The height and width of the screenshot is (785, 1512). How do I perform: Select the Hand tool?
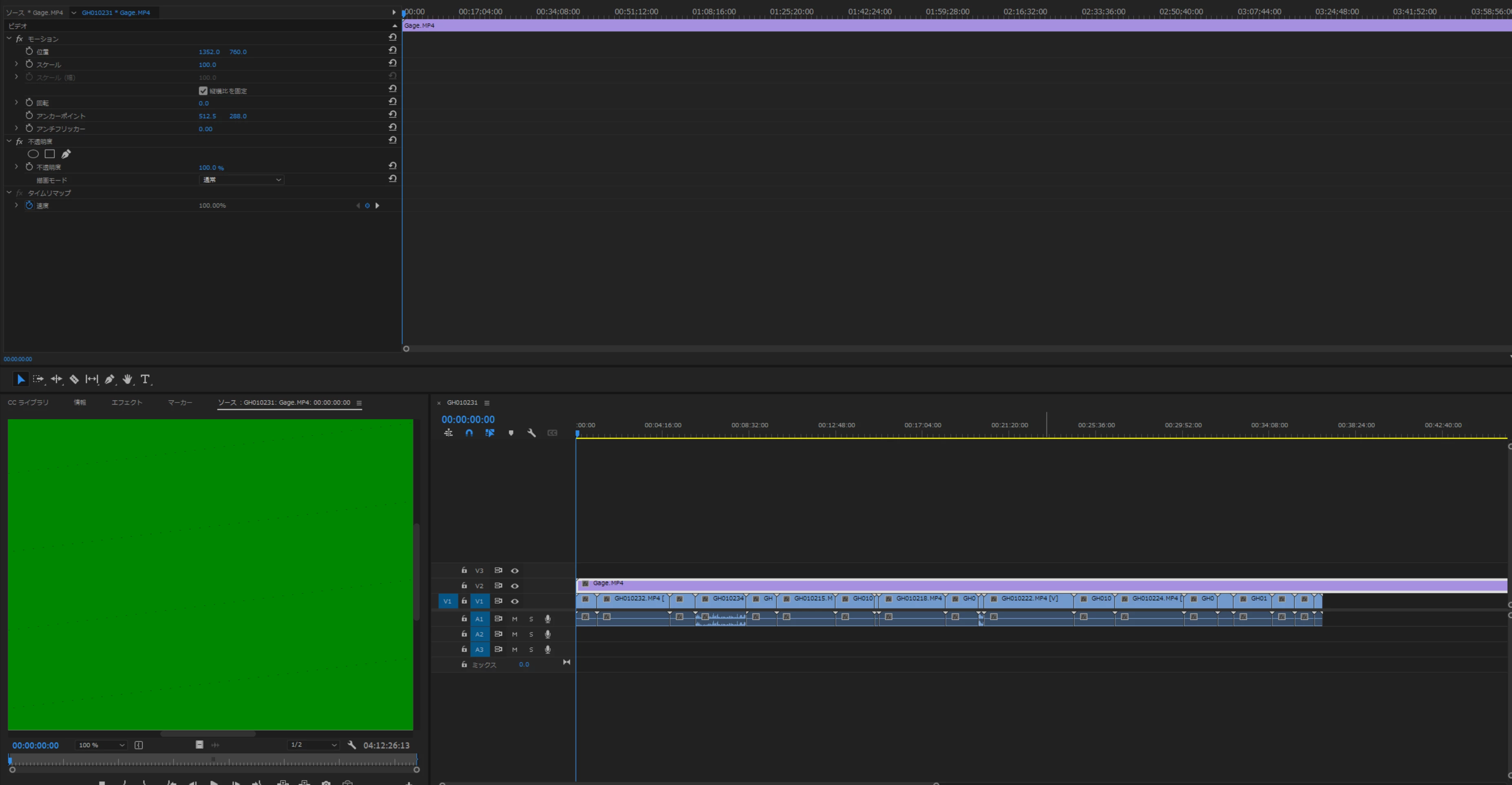[x=127, y=379]
